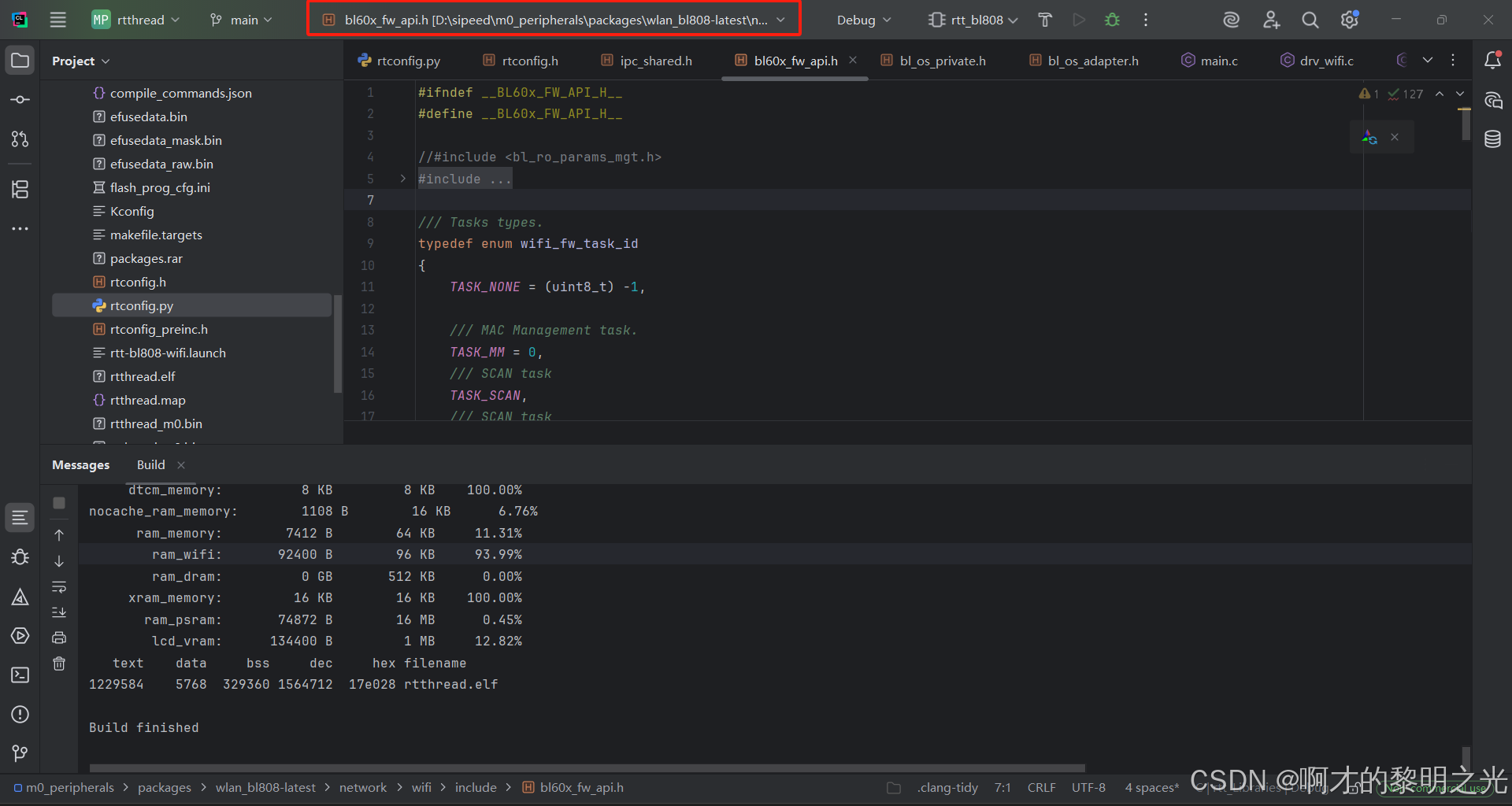Image resolution: width=1512 pixels, height=806 pixels.
Task: Expand the collapsed #include fold on line 5
Action: click(x=403, y=179)
